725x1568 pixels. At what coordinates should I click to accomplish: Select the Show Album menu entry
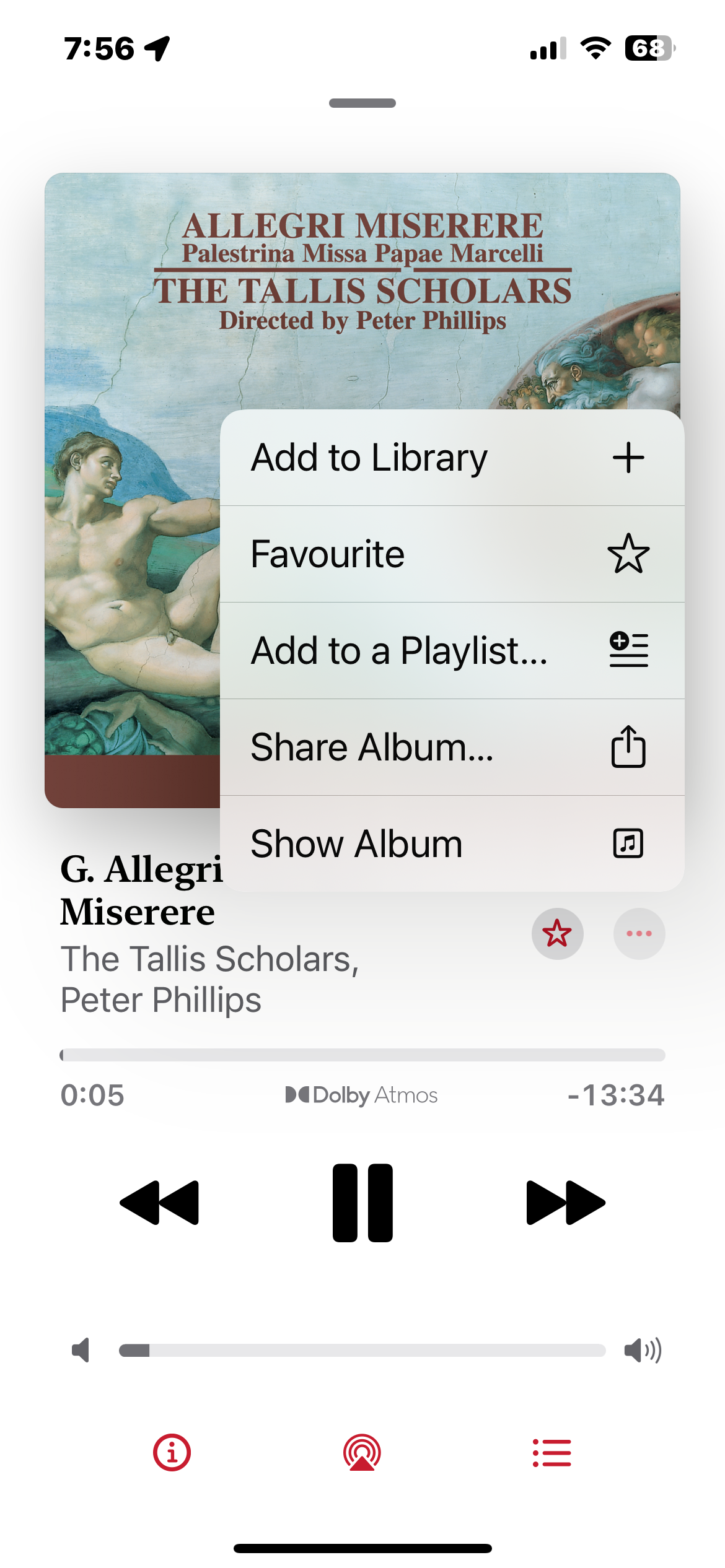click(x=452, y=843)
